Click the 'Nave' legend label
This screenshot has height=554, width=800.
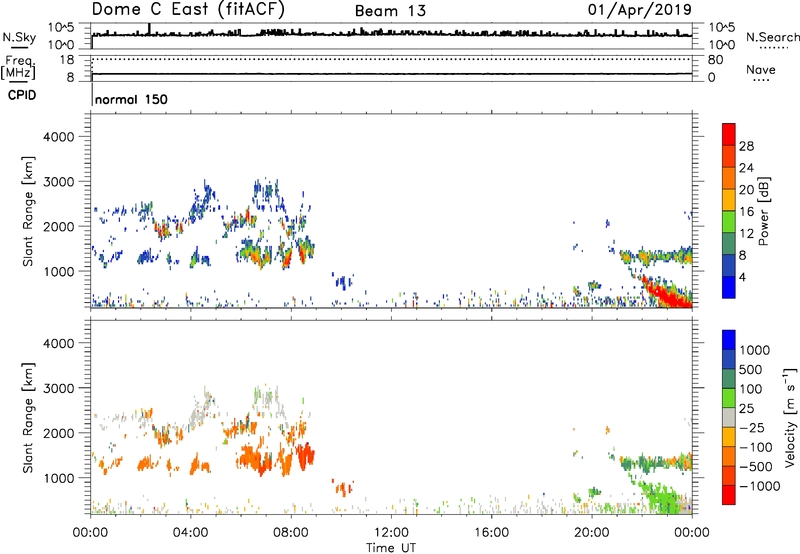[761, 69]
